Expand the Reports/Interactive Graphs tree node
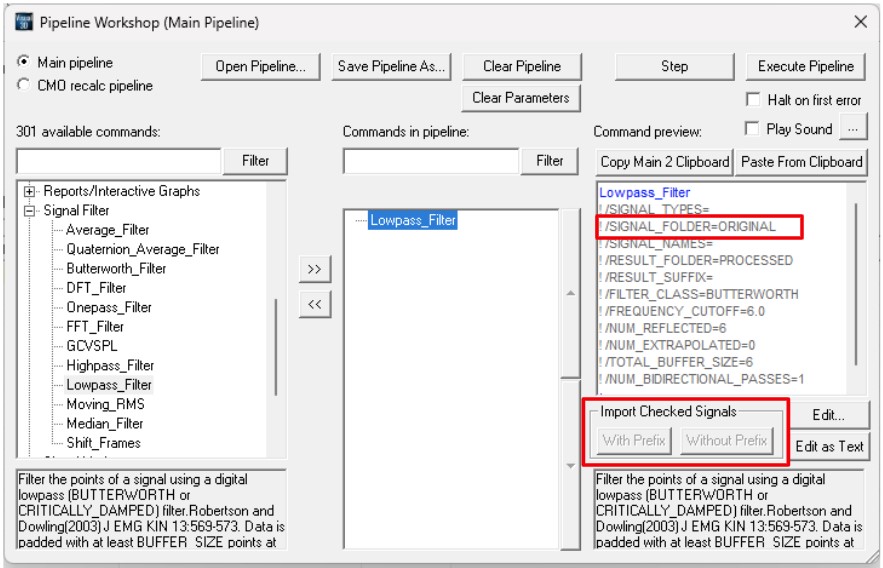Viewport: 883px width, 568px height. coord(30,191)
